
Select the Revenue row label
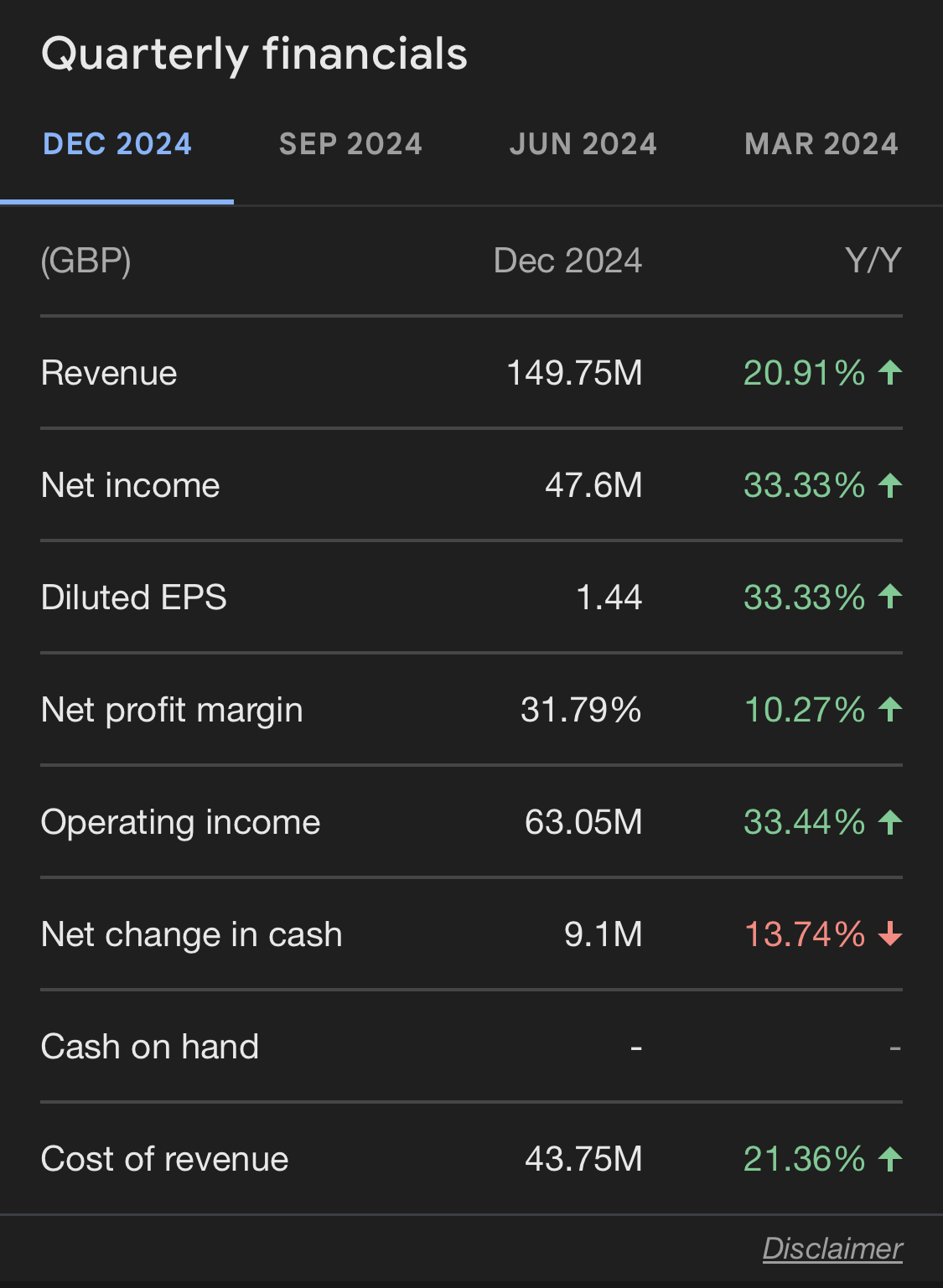(108, 374)
